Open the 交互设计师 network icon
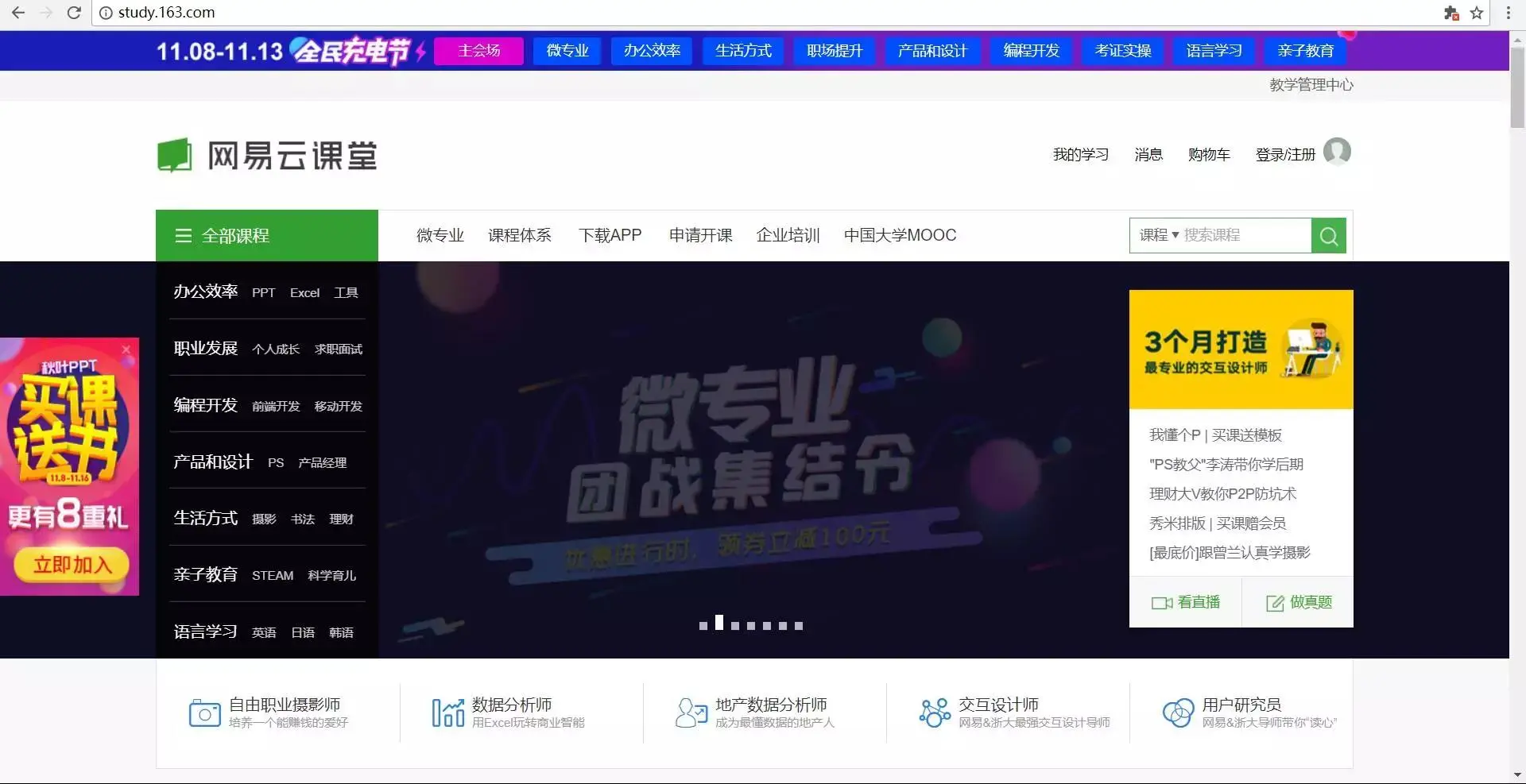The height and width of the screenshot is (784, 1526). click(935, 713)
